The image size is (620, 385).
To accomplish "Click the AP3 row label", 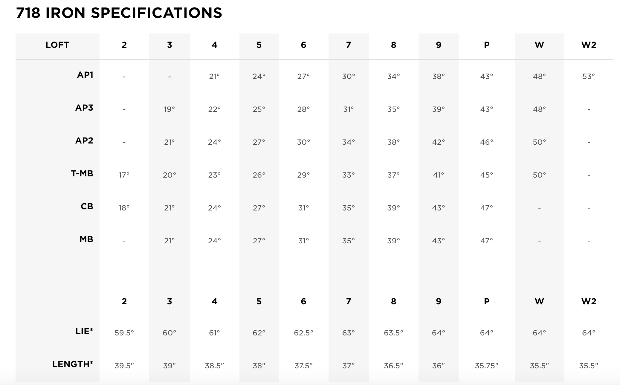I will (84, 108).
